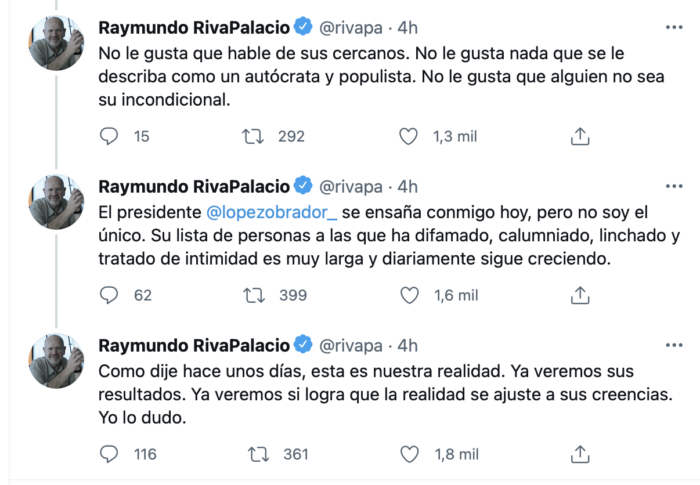Like the tweet with 1,3 mil likes
700x485 pixels.
point(408,136)
